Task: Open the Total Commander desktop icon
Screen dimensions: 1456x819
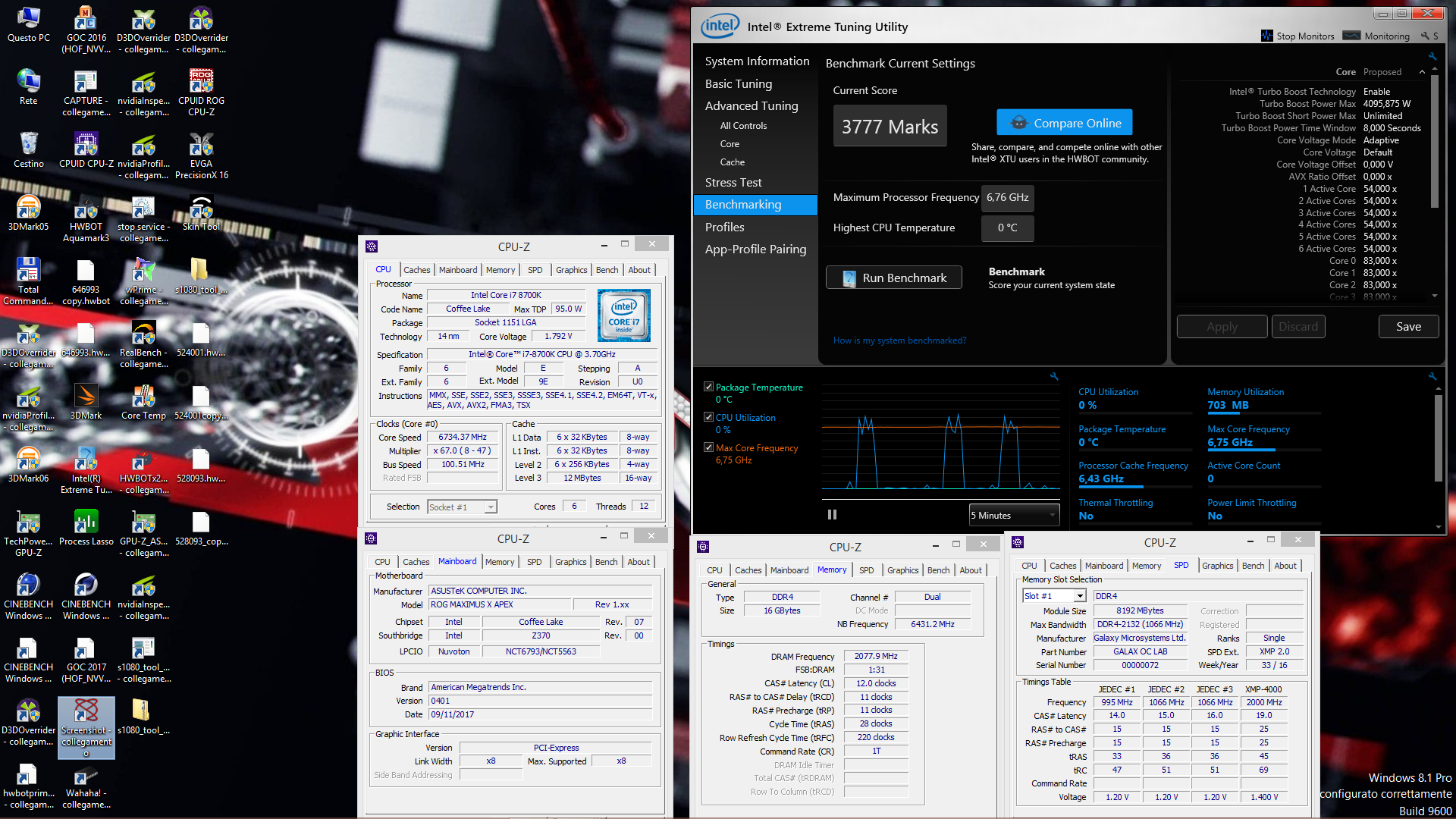Action: point(28,282)
